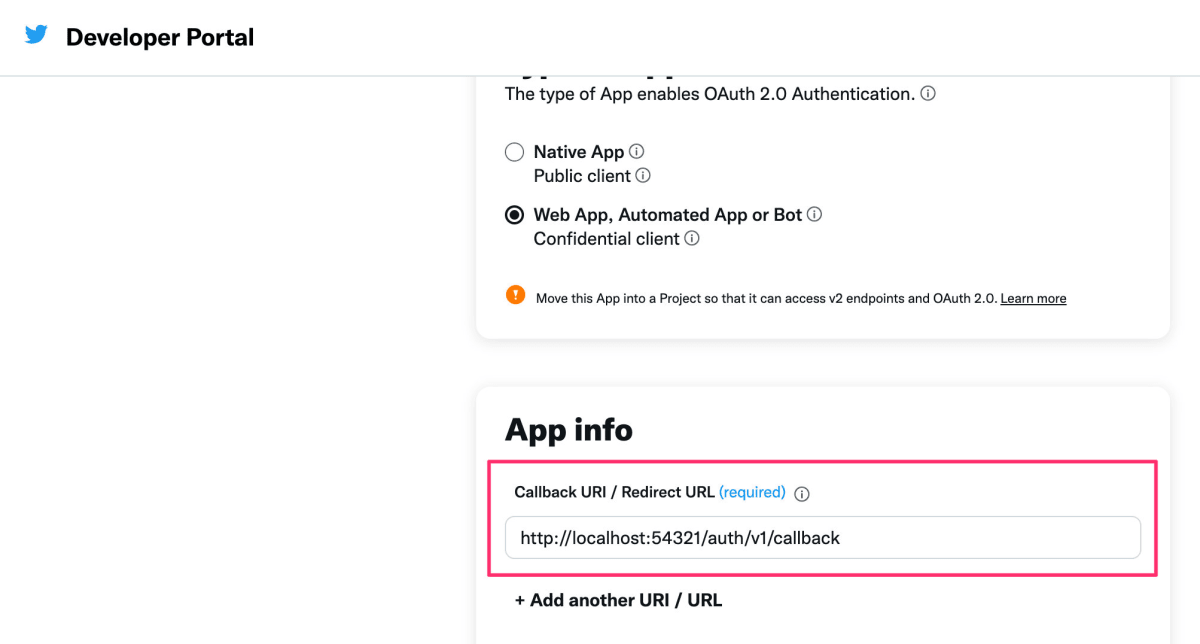Click the Web App, Automated App or Bot label
The image size is (1200, 644).
668,214
